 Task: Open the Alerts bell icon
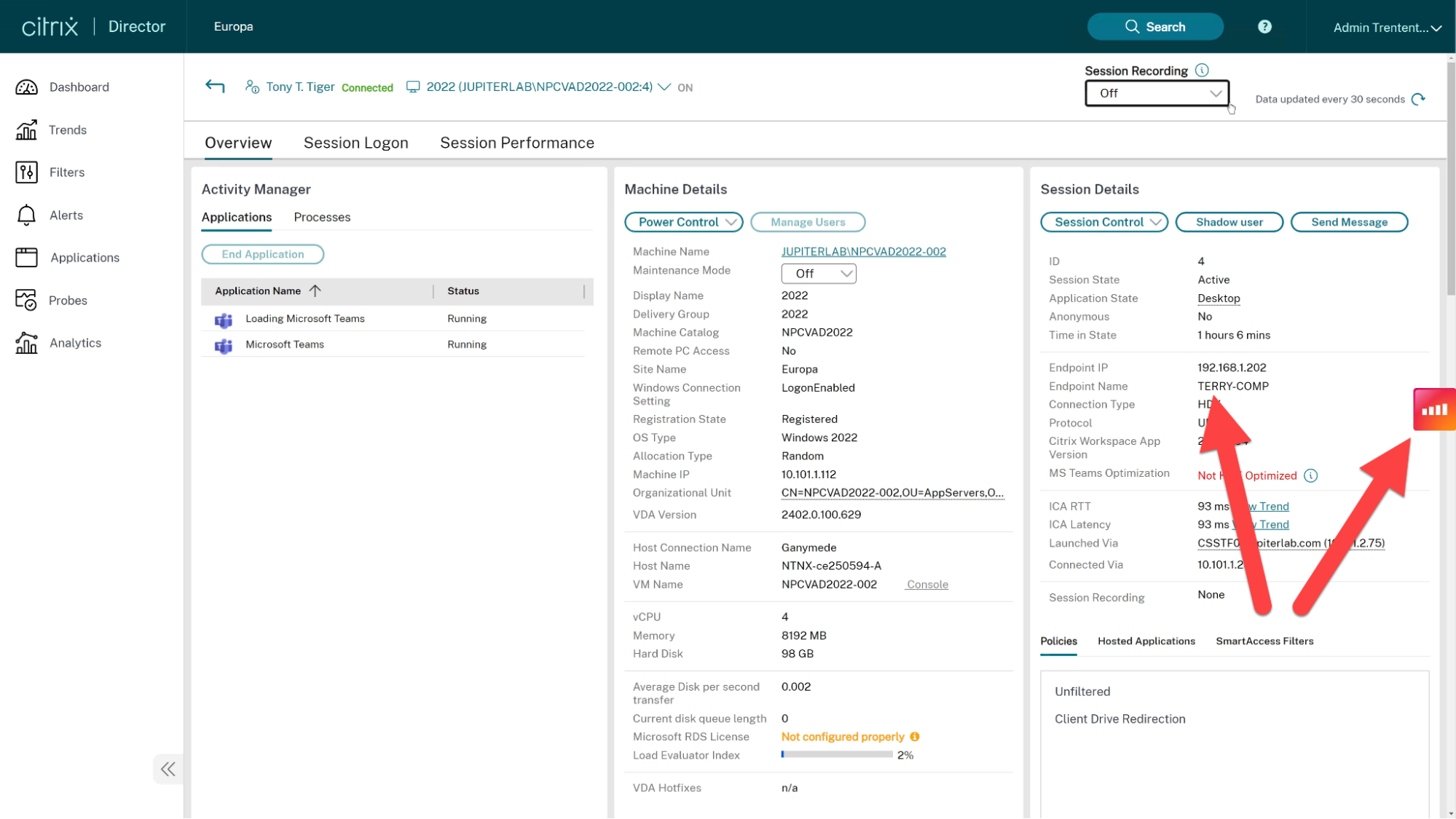[x=27, y=215]
